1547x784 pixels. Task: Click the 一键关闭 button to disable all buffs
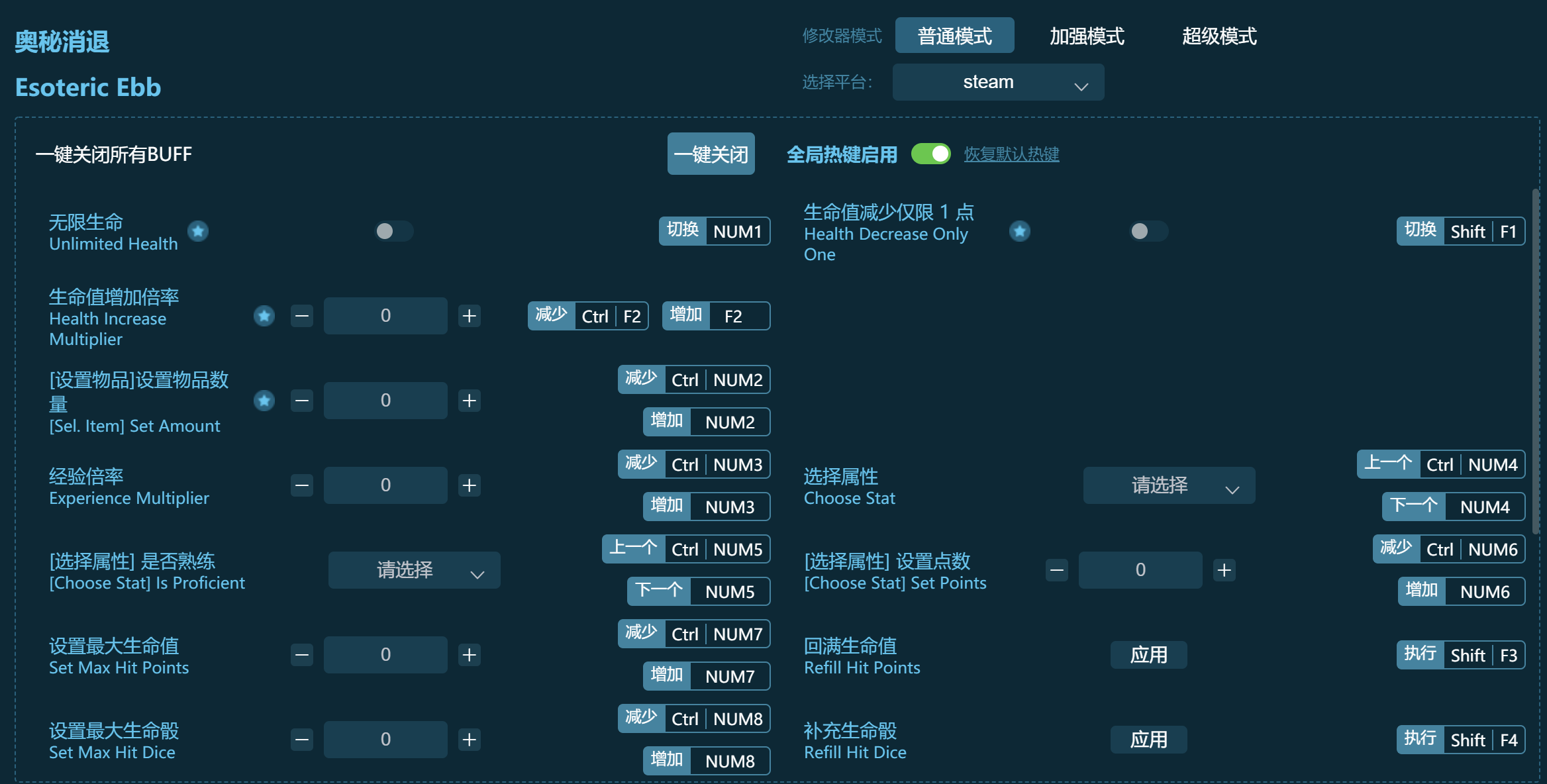pyautogui.click(x=711, y=153)
